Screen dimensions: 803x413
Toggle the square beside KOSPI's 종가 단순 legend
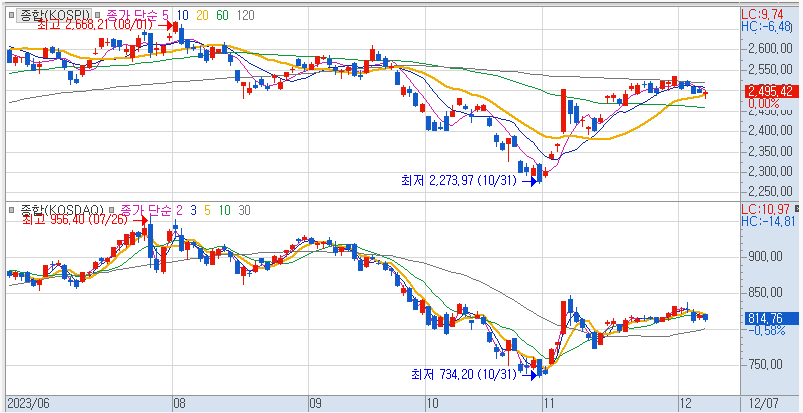tap(99, 15)
